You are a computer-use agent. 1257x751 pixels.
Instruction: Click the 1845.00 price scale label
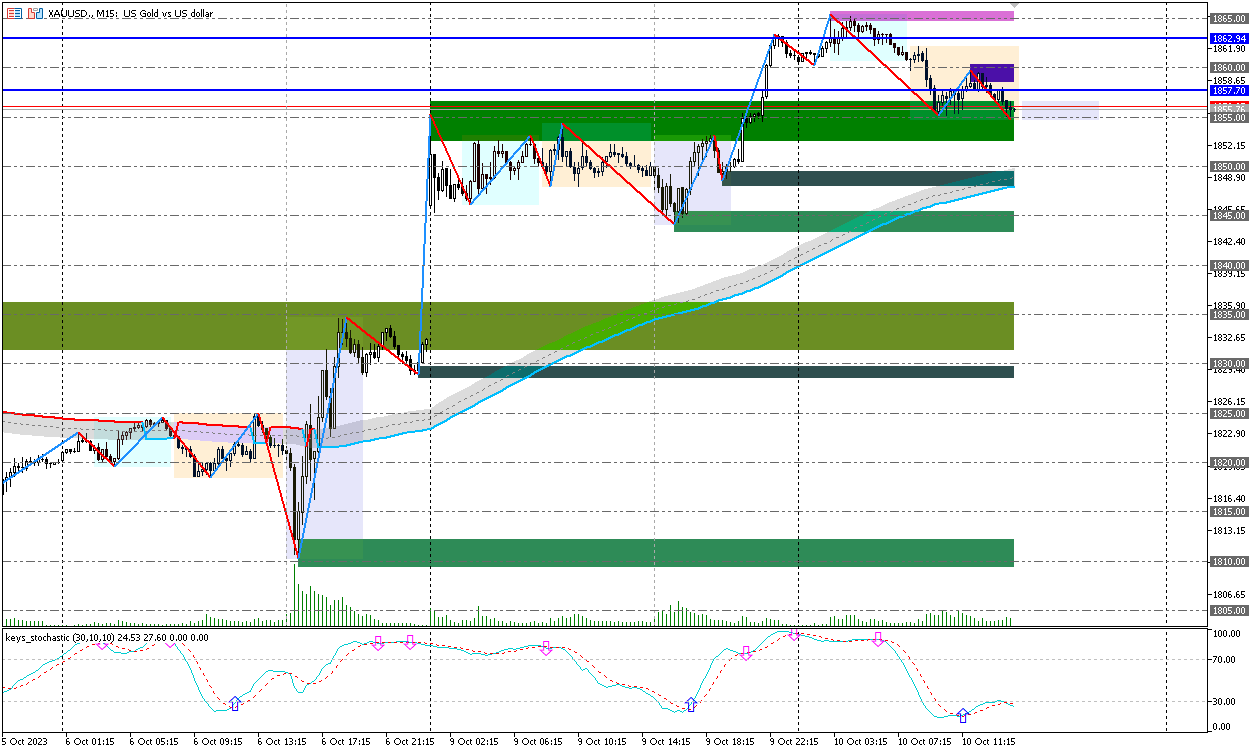click(x=1228, y=216)
